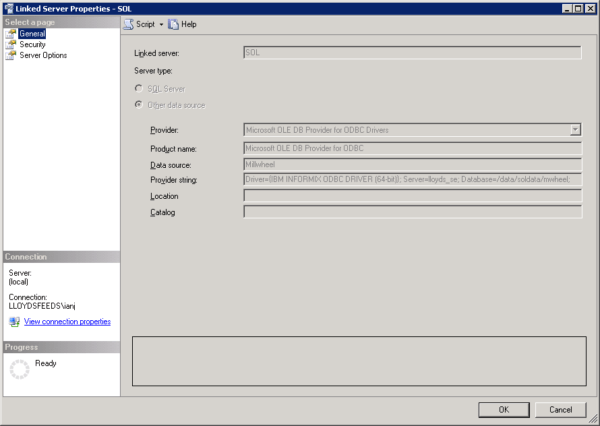Viewport: 600px width, 426px height.
Task: Click the Script toolbar icon
Action: point(128,23)
